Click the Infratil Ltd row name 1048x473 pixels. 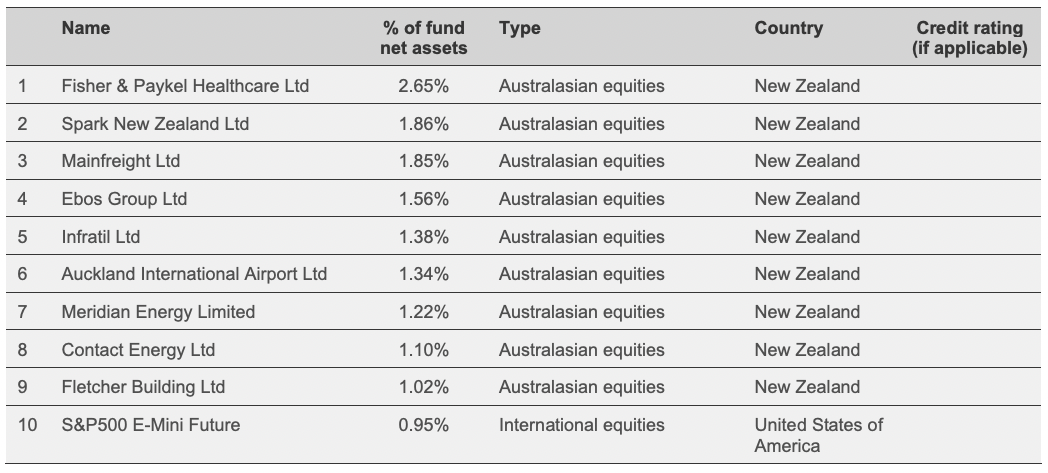(101, 237)
